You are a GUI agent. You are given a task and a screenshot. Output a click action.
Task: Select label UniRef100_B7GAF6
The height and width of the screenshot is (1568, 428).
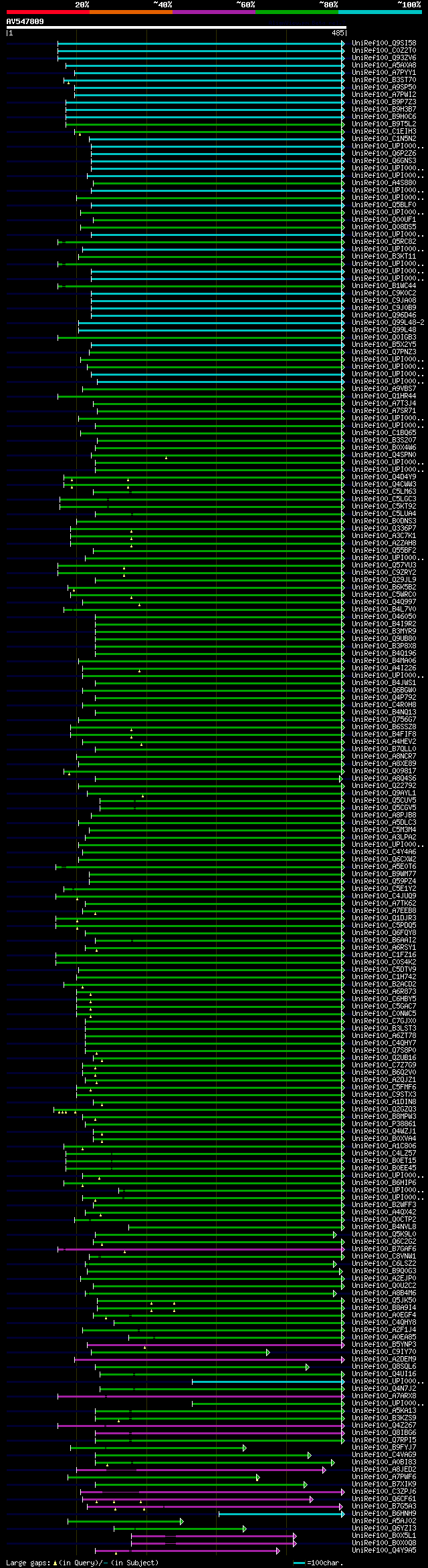pos(384,1249)
